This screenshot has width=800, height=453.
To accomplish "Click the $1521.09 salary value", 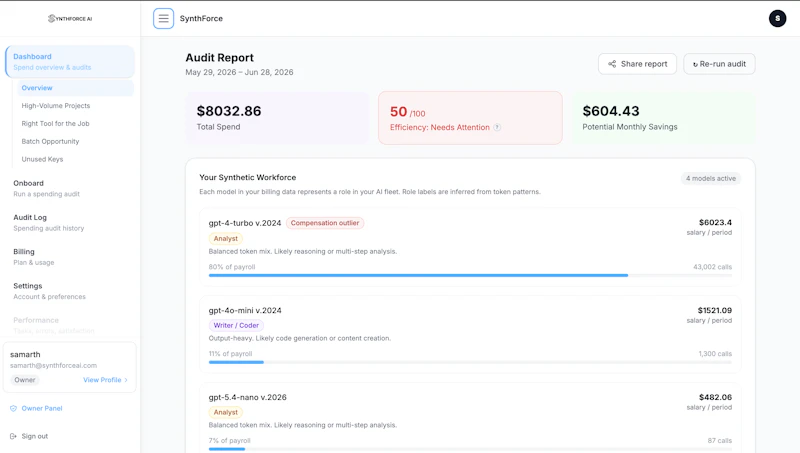I will (715, 310).
